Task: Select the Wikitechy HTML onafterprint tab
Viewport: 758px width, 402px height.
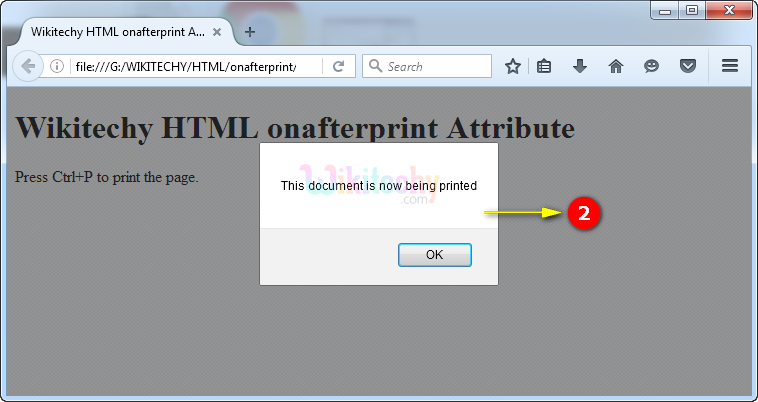Action: click(110, 31)
